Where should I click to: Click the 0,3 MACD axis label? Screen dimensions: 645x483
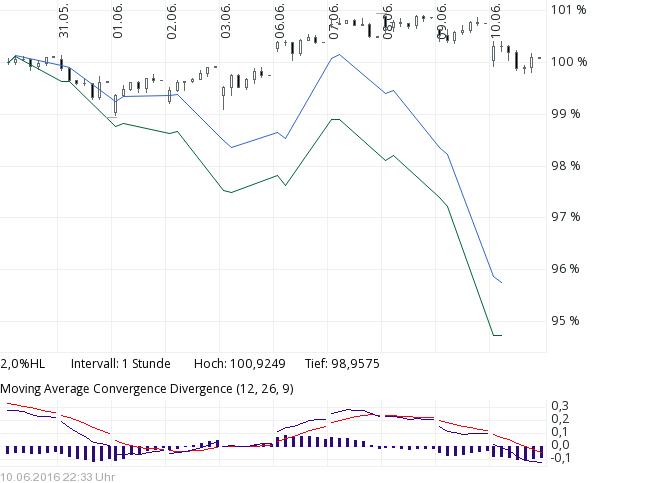[x=560, y=405]
